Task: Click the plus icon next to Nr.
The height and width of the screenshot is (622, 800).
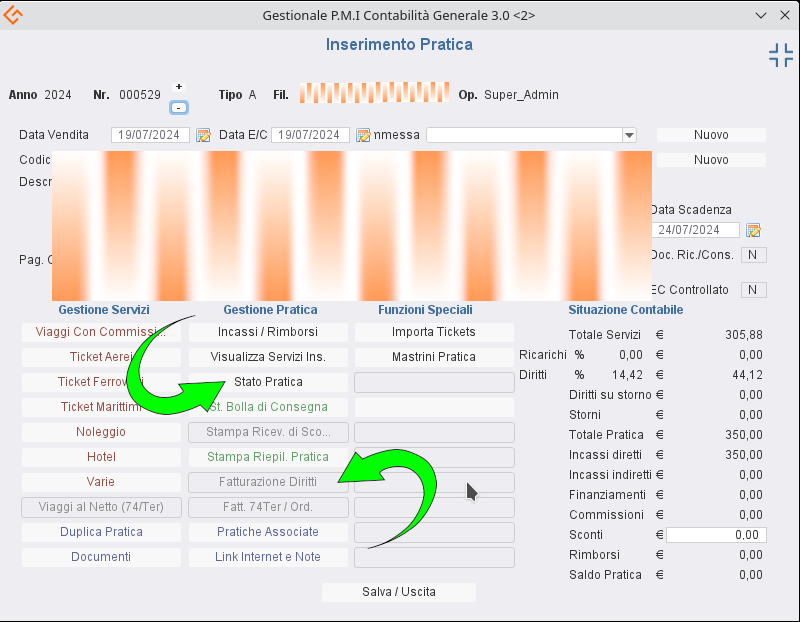Action: click(179, 87)
